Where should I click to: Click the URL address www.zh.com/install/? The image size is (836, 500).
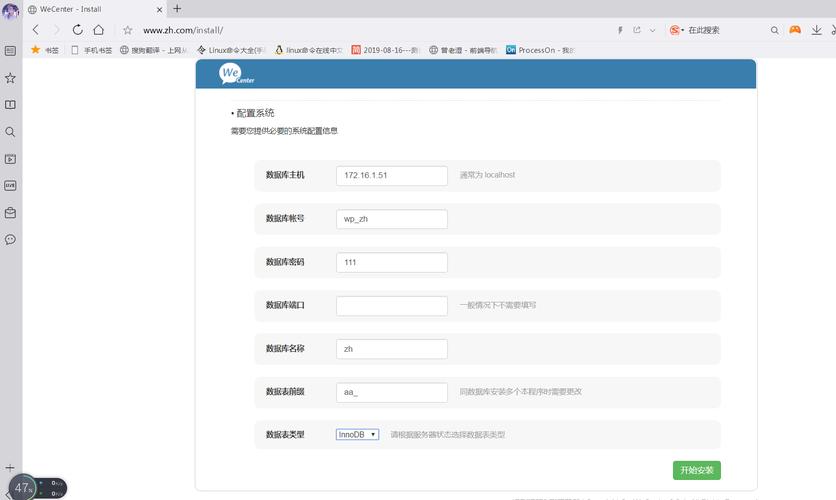pos(183,30)
